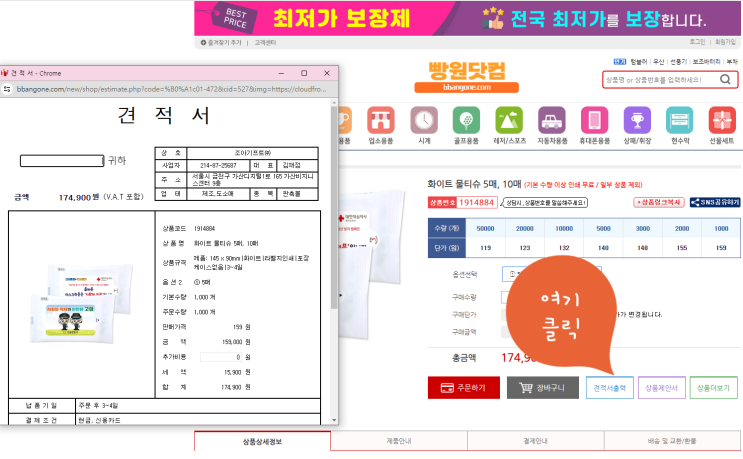The height and width of the screenshot is (459, 743).
Task: Click the 현금, 신용카드 payment terms cell
Action: click(198, 420)
